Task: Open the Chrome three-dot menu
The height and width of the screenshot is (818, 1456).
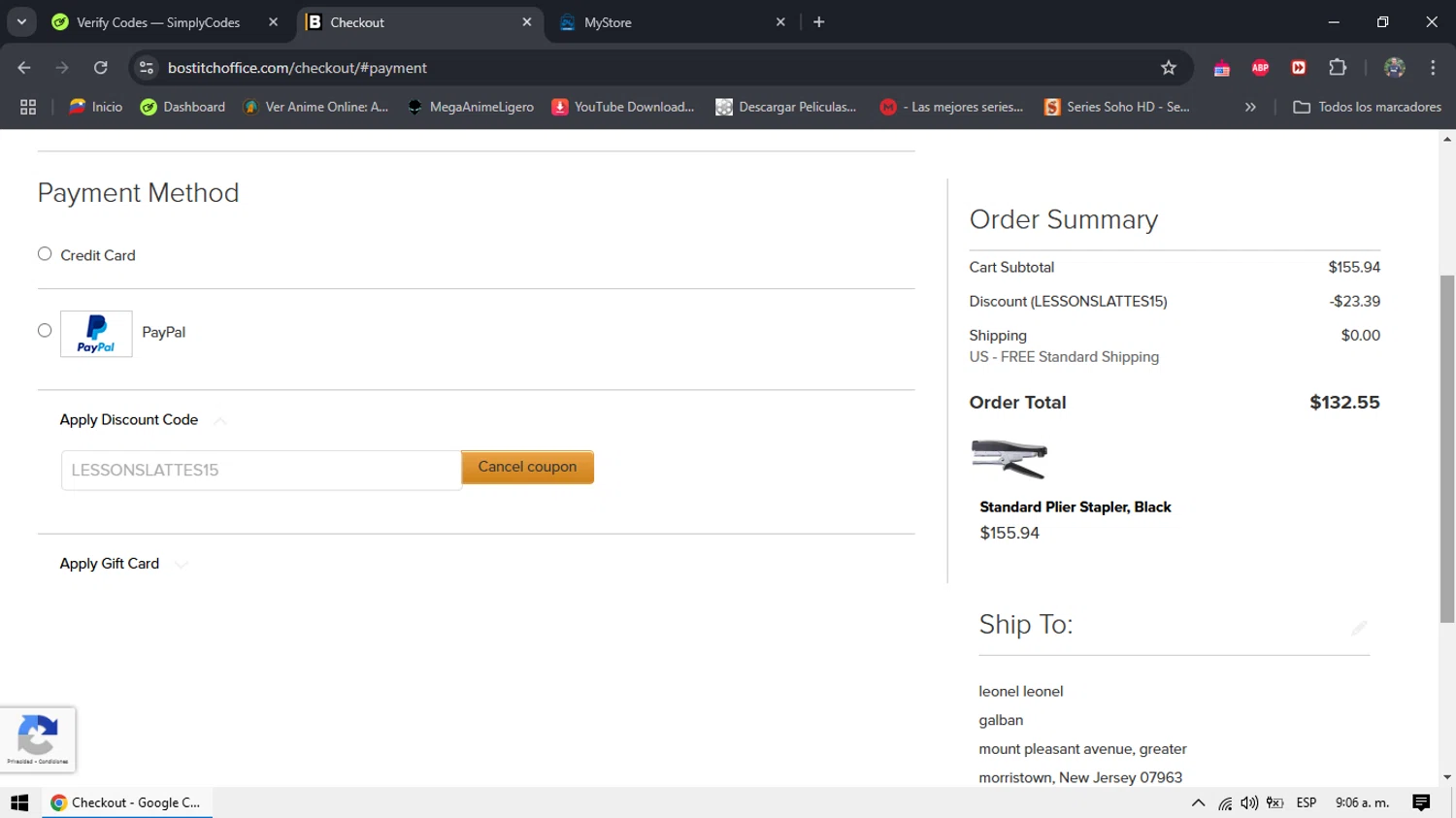Action: pos(1433,68)
